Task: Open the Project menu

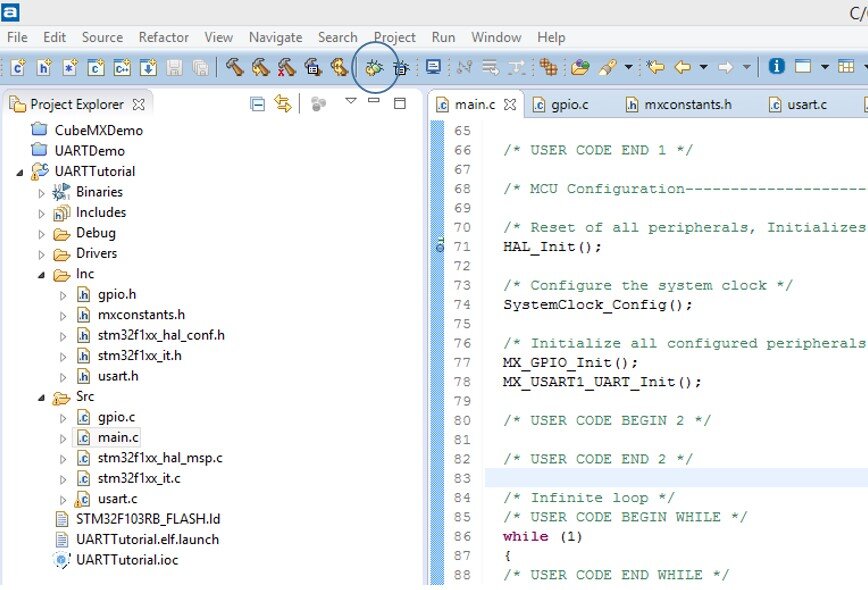Action: click(x=395, y=37)
